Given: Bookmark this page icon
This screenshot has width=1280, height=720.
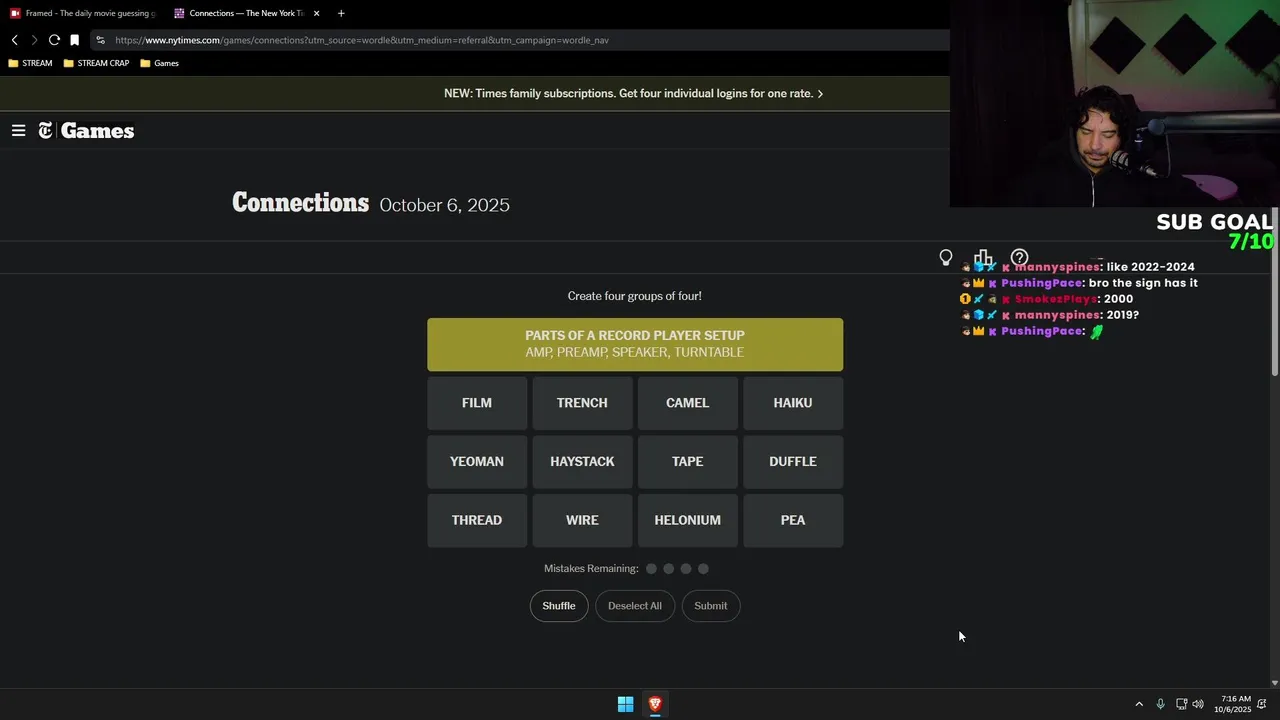Looking at the screenshot, I should [74, 40].
